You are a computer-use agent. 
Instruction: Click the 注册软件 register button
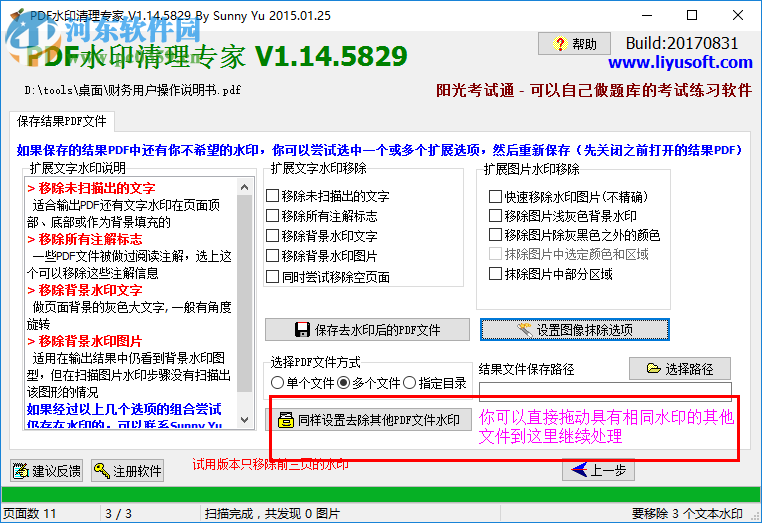(x=128, y=471)
